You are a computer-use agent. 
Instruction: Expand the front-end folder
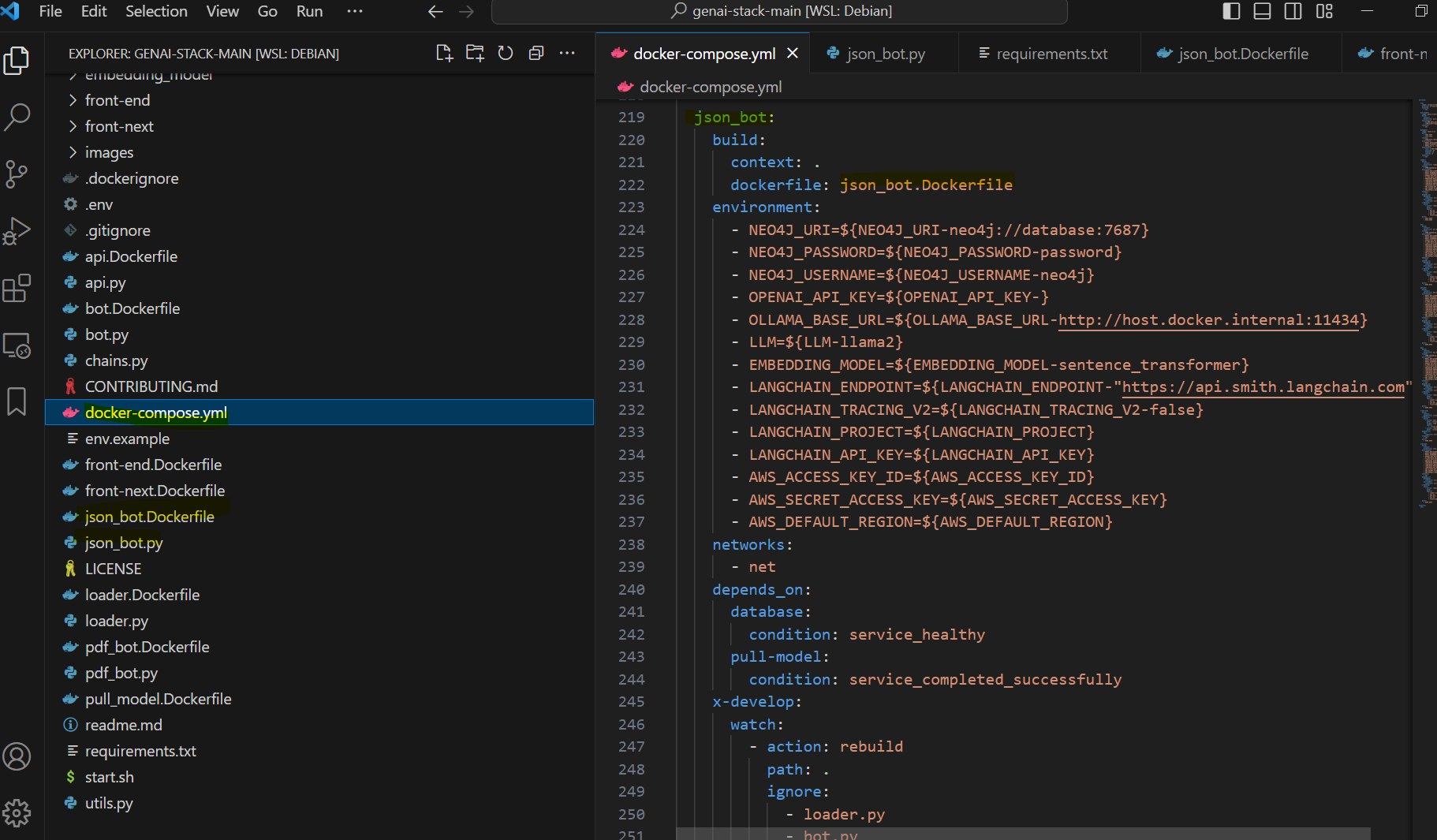(x=118, y=100)
